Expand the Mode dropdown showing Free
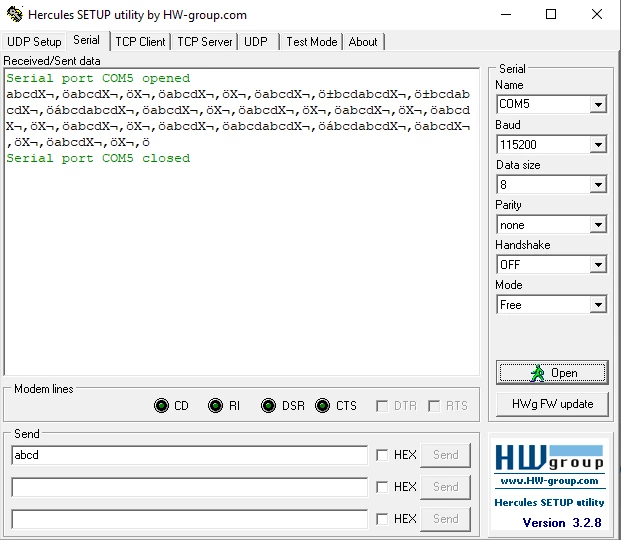Viewport: 621px width, 540px height. click(598, 305)
